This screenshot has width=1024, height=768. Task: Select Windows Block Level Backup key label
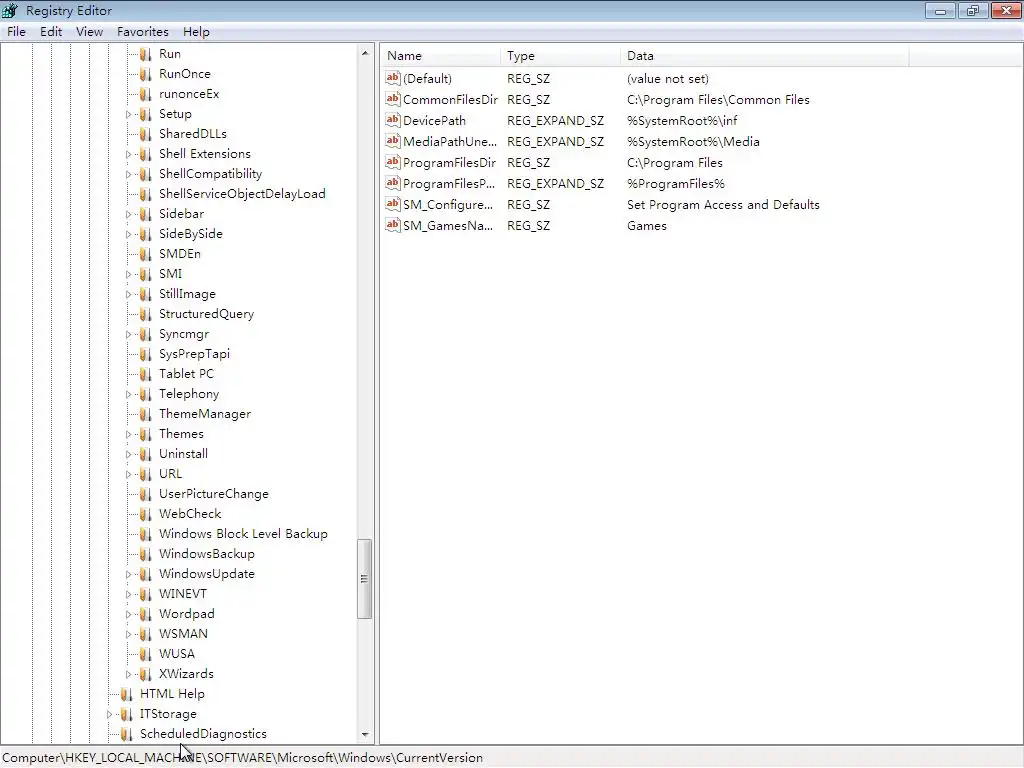pos(243,534)
